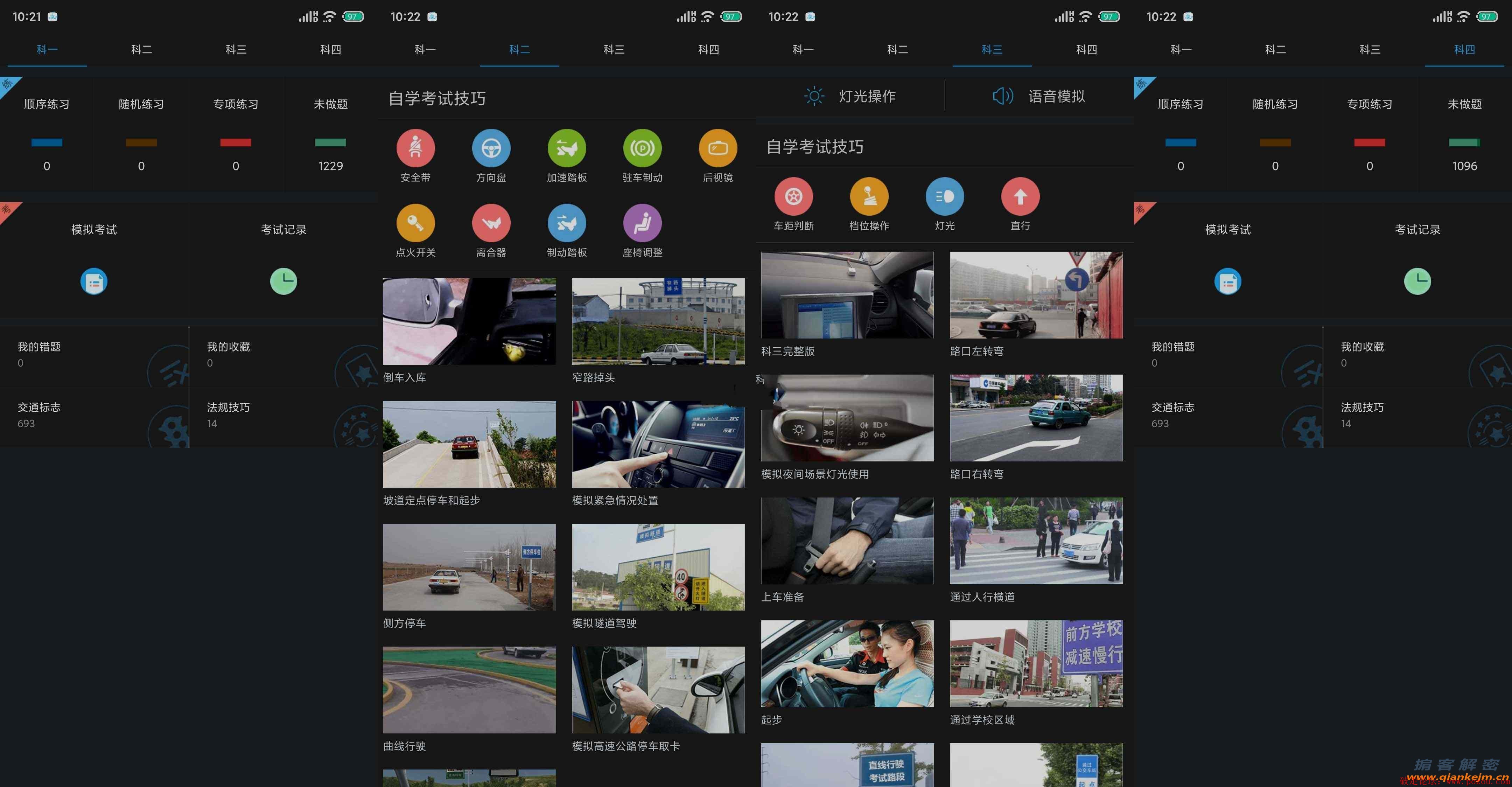Open the 后视镜 rearview mirror icon
The height and width of the screenshot is (787, 1512).
(718, 148)
